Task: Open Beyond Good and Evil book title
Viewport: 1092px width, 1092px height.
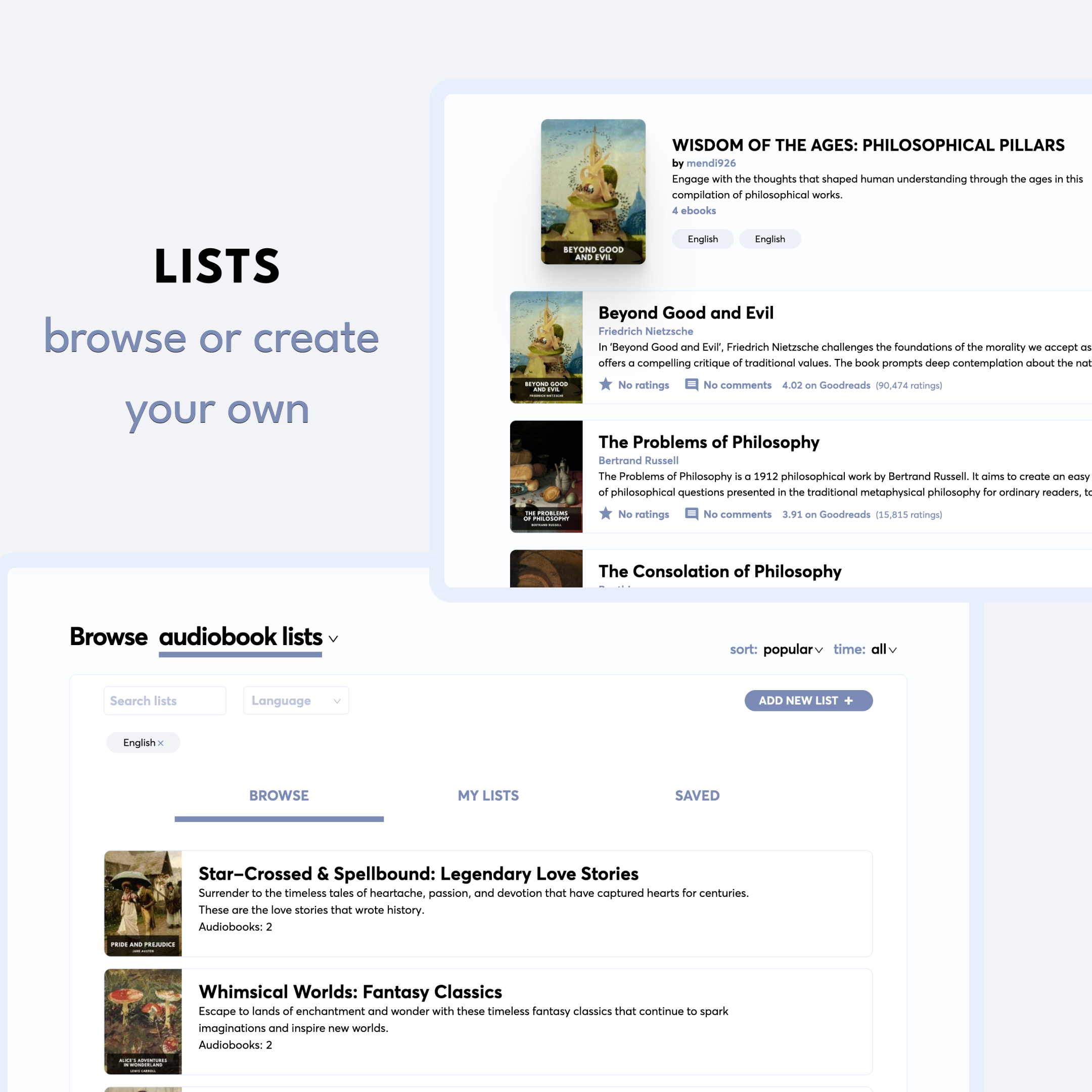Action: (x=686, y=312)
